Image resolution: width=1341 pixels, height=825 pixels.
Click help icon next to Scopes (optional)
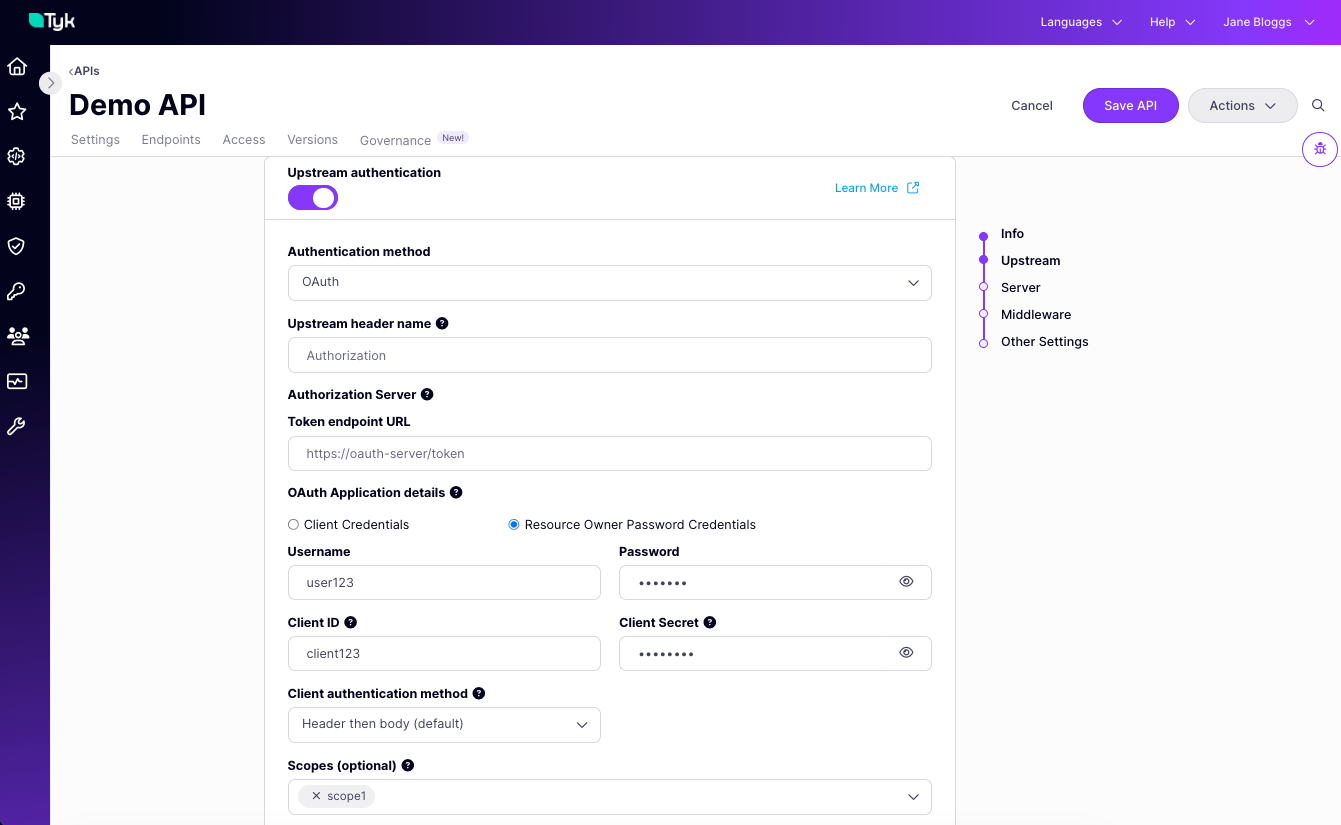click(408, 766)
